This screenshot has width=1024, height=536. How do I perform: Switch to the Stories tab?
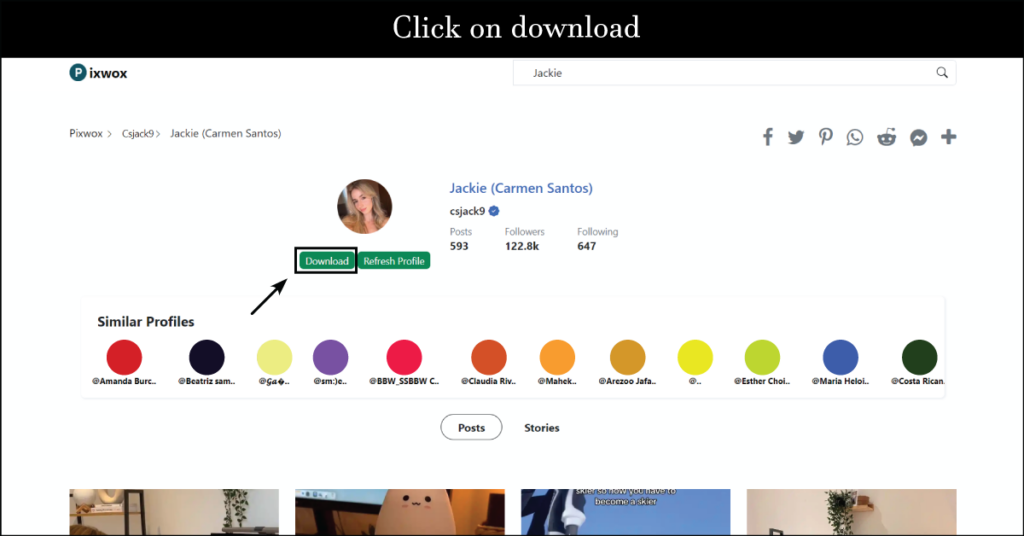point(542,428)
